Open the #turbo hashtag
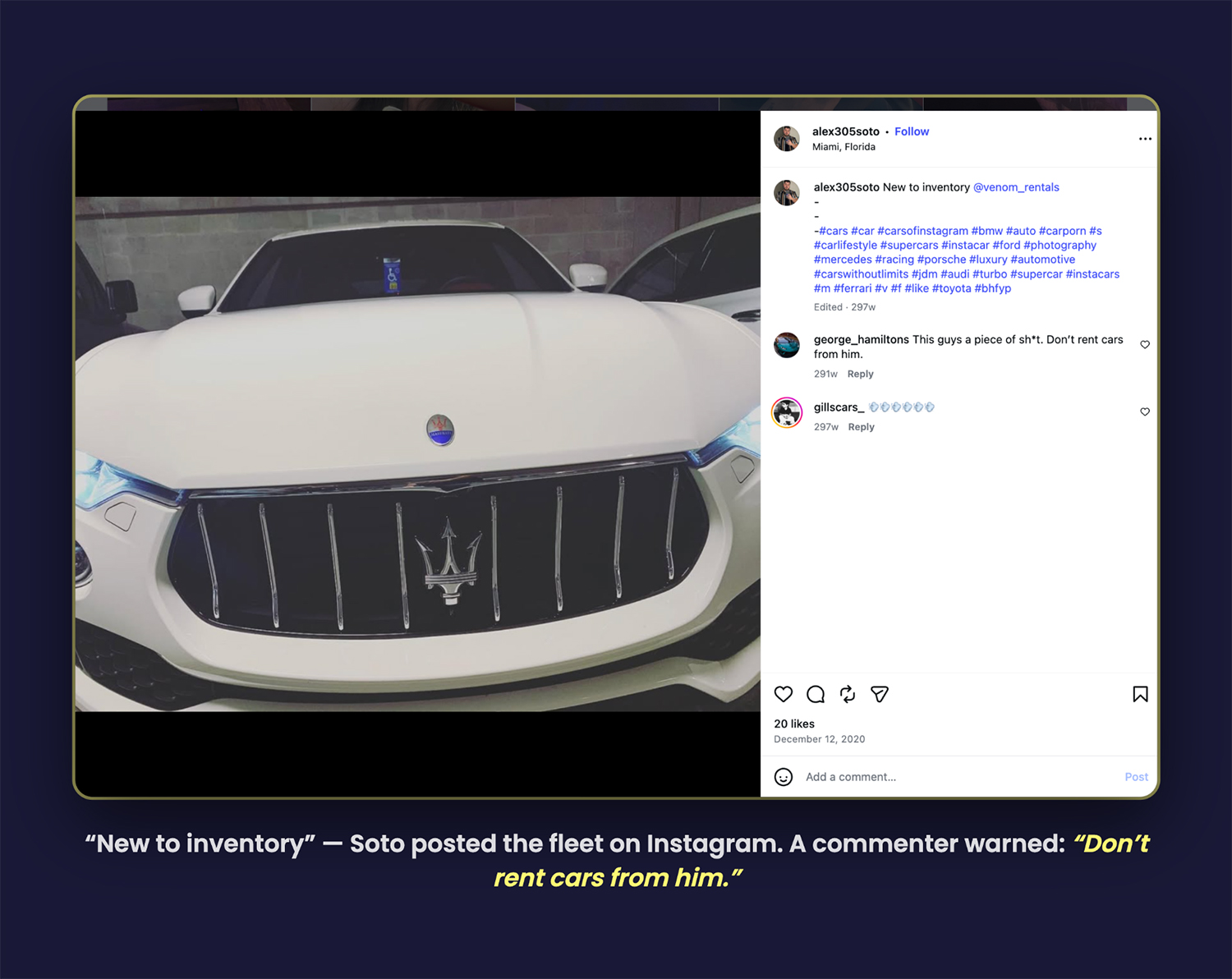This screenshot has height=979, width=1232. 990,274
